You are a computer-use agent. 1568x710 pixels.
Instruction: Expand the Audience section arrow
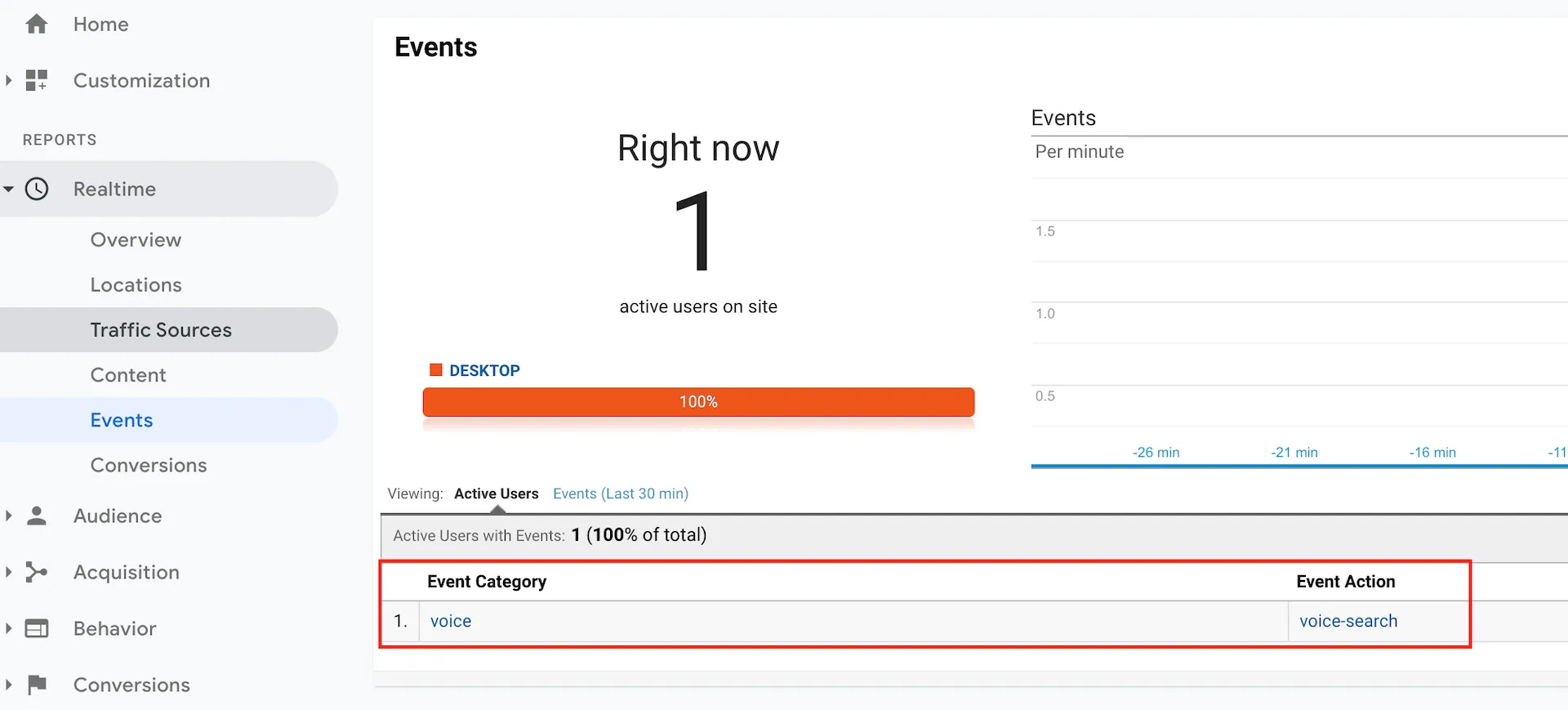coord(9,516)
